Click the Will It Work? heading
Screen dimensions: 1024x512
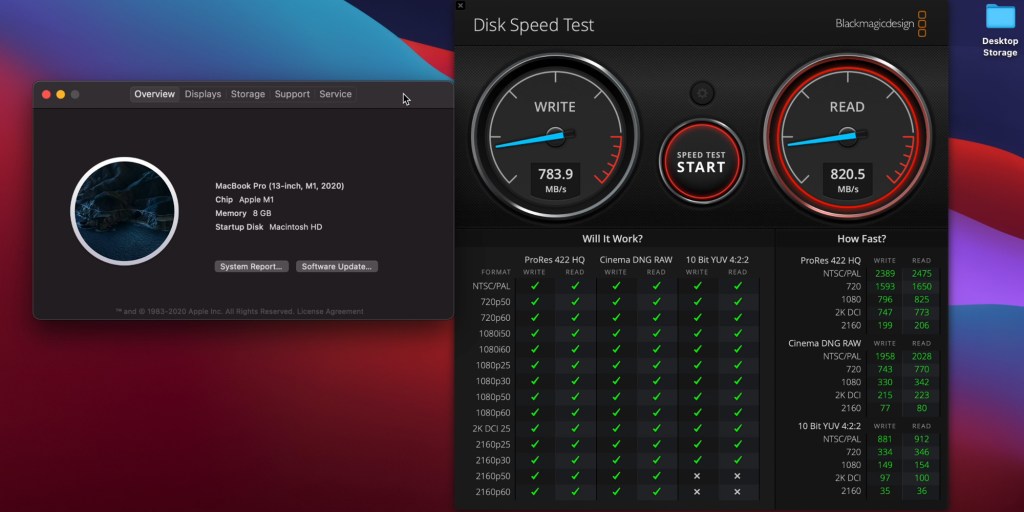tap(612, 239)
